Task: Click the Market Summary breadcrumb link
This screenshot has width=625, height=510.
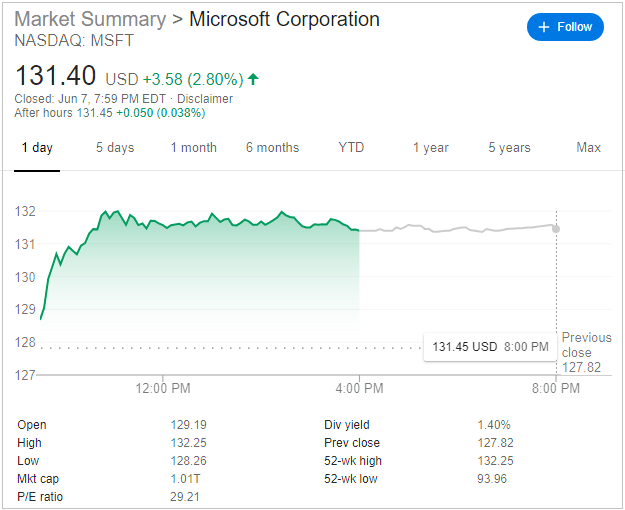Action: (90, 19)
